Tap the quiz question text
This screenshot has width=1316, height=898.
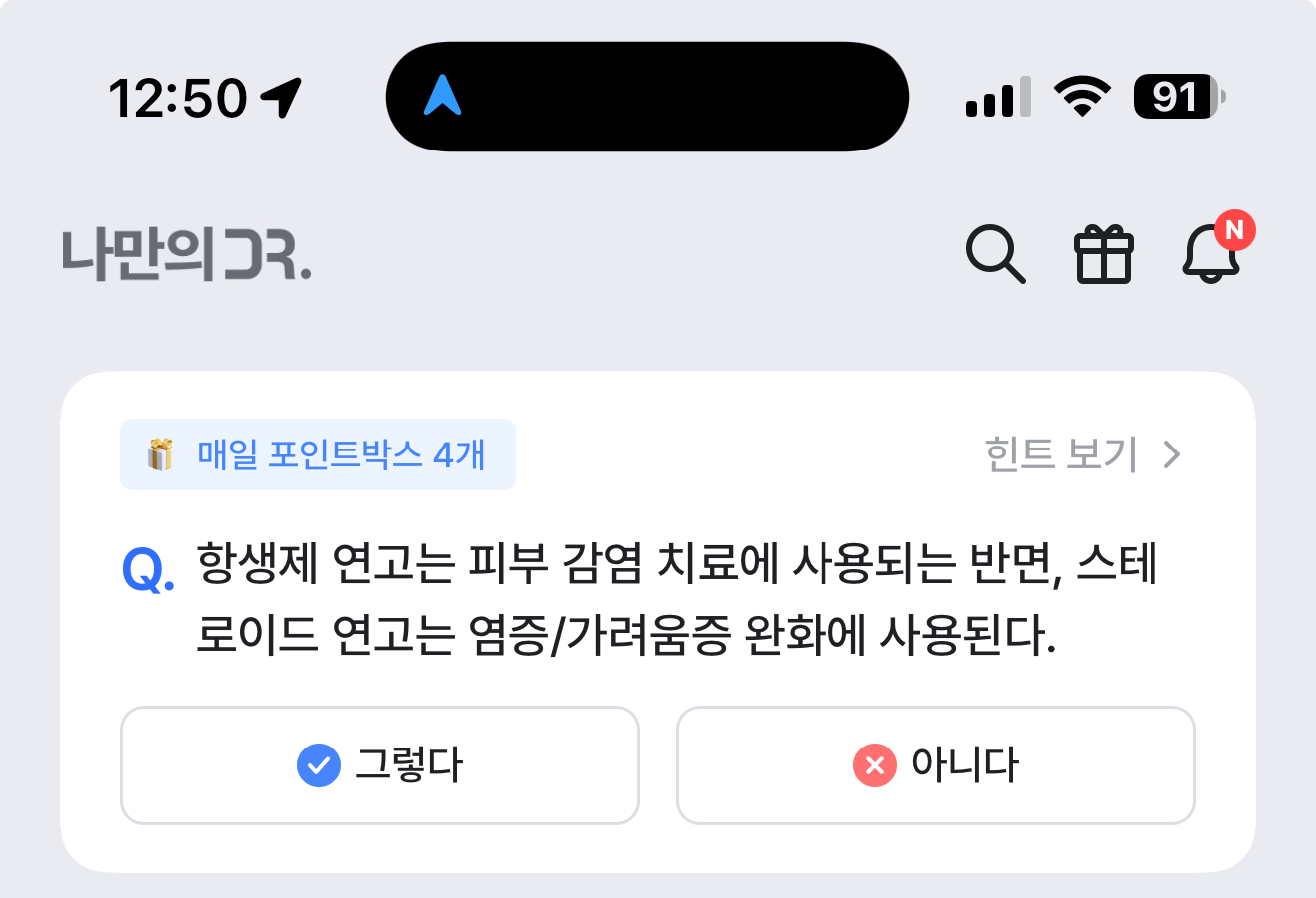pyautogui.click(x=677, y=598)
